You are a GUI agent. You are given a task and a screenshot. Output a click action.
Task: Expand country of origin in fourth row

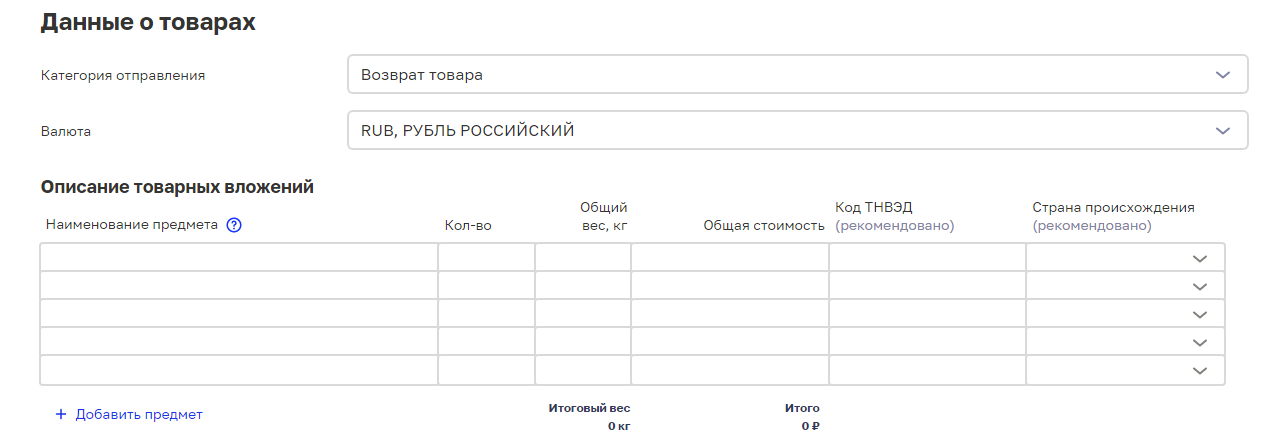point(1200,342)
